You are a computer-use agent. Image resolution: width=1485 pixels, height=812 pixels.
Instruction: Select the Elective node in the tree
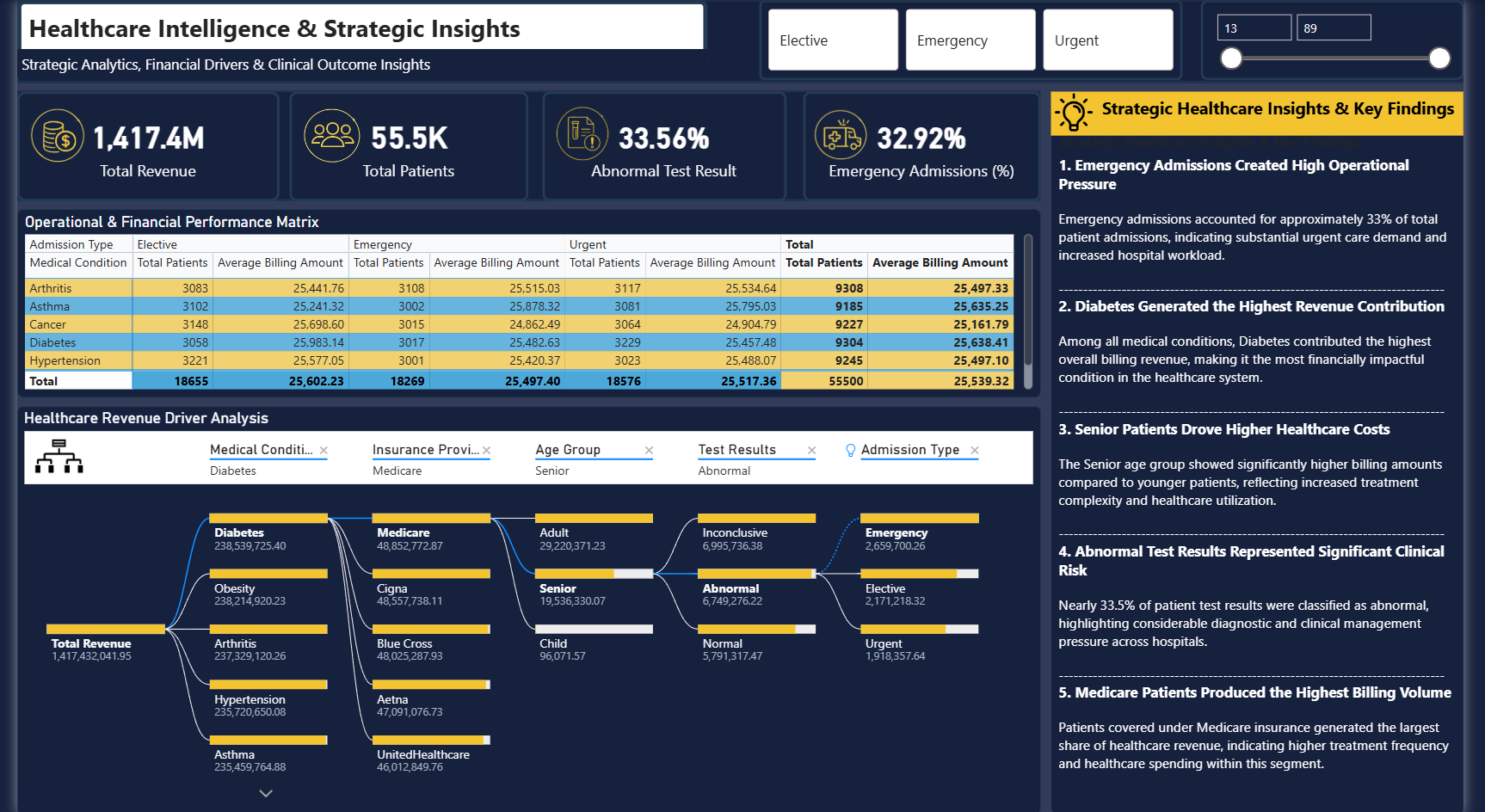(x=920, y=588)
